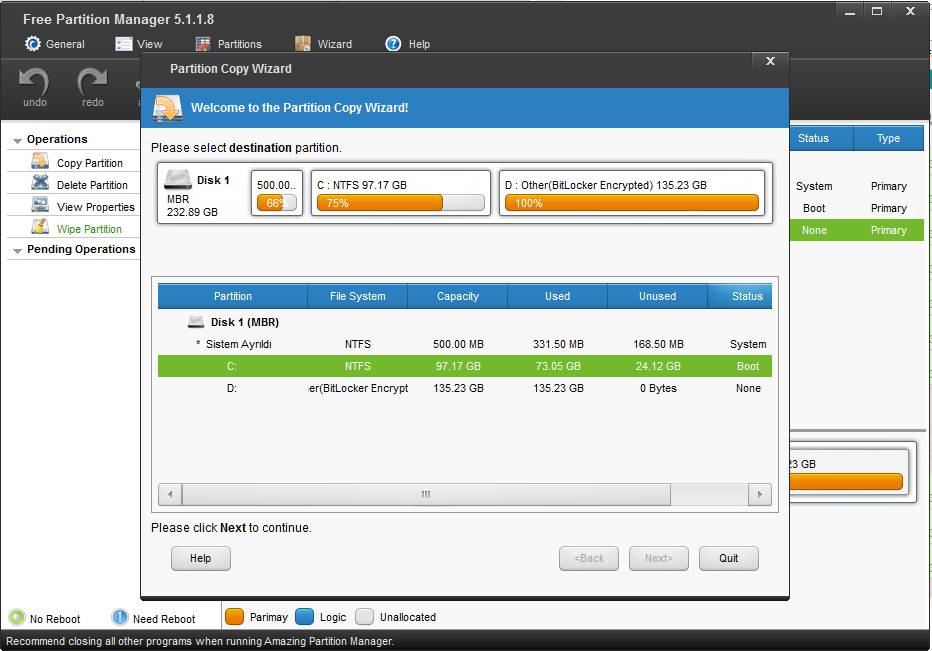This screenshot has height=651, width=932.
Task: Click the View Properties icon
Action: 40,206
